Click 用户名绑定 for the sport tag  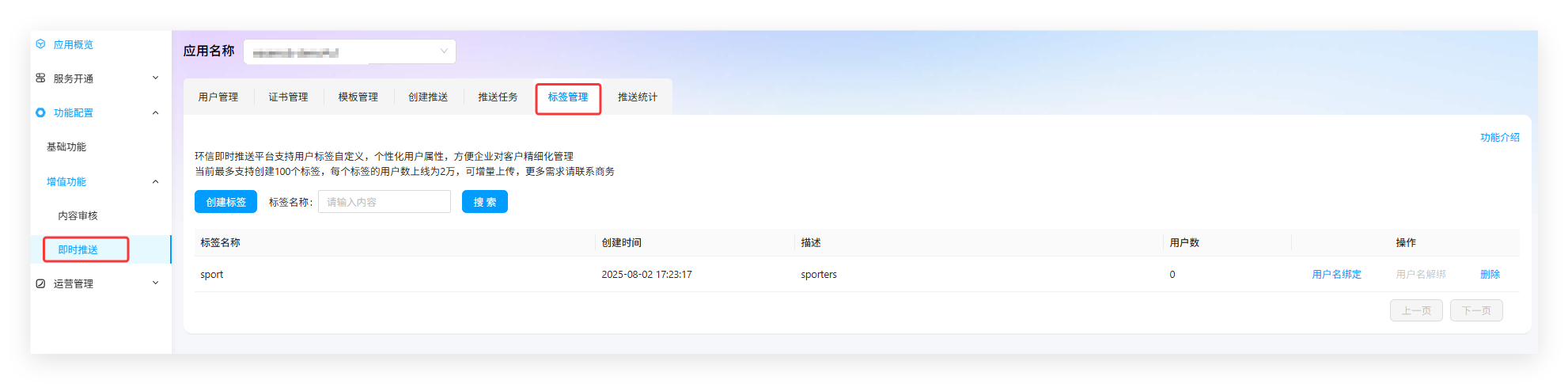1336,275
